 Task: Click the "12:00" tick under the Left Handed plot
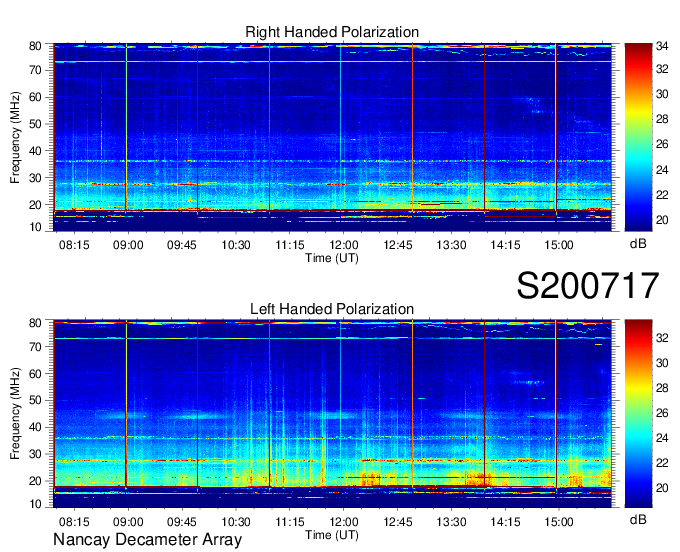[344, 522]
